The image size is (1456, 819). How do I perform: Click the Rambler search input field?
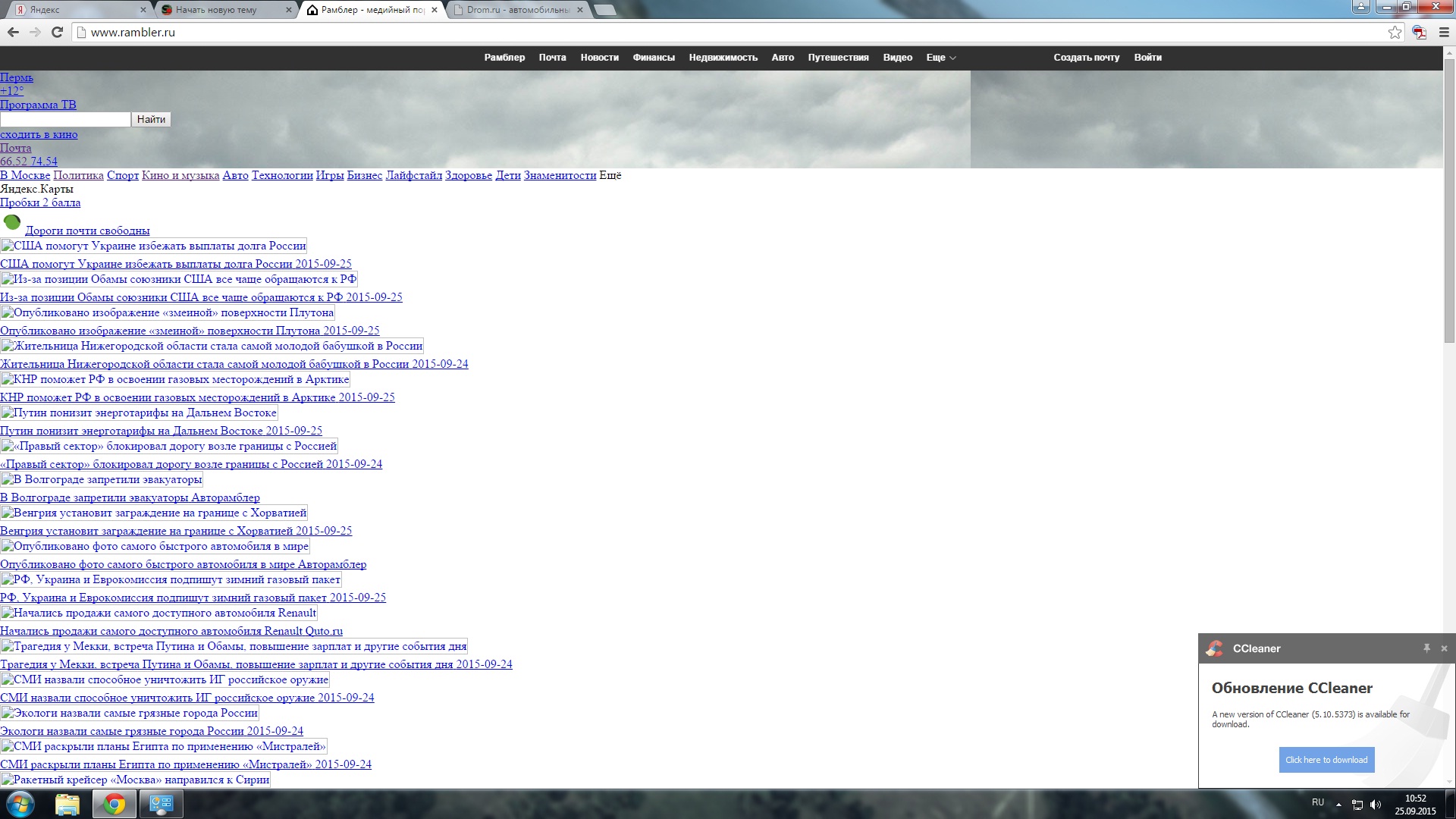tap(65, 119)
